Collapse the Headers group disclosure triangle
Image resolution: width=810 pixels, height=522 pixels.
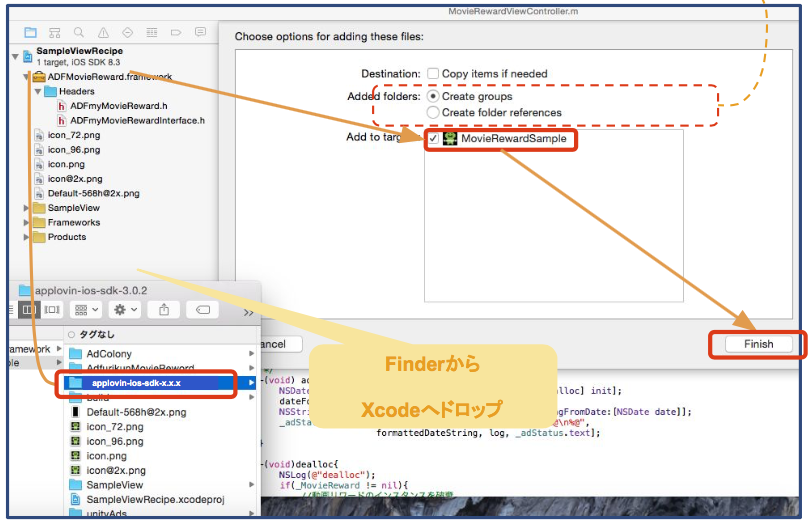coord(38,91)
